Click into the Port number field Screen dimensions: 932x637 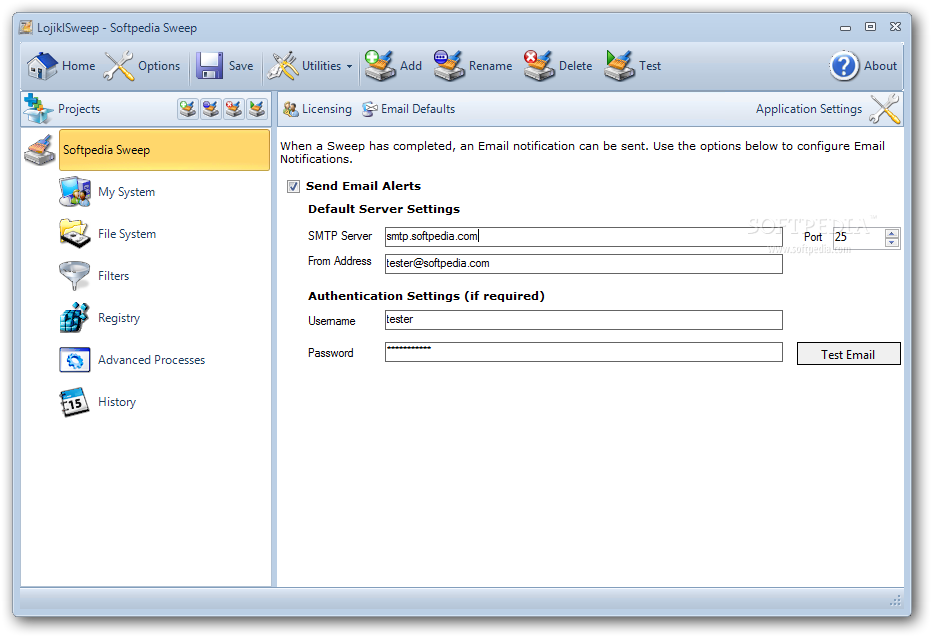tap(859, 238)
